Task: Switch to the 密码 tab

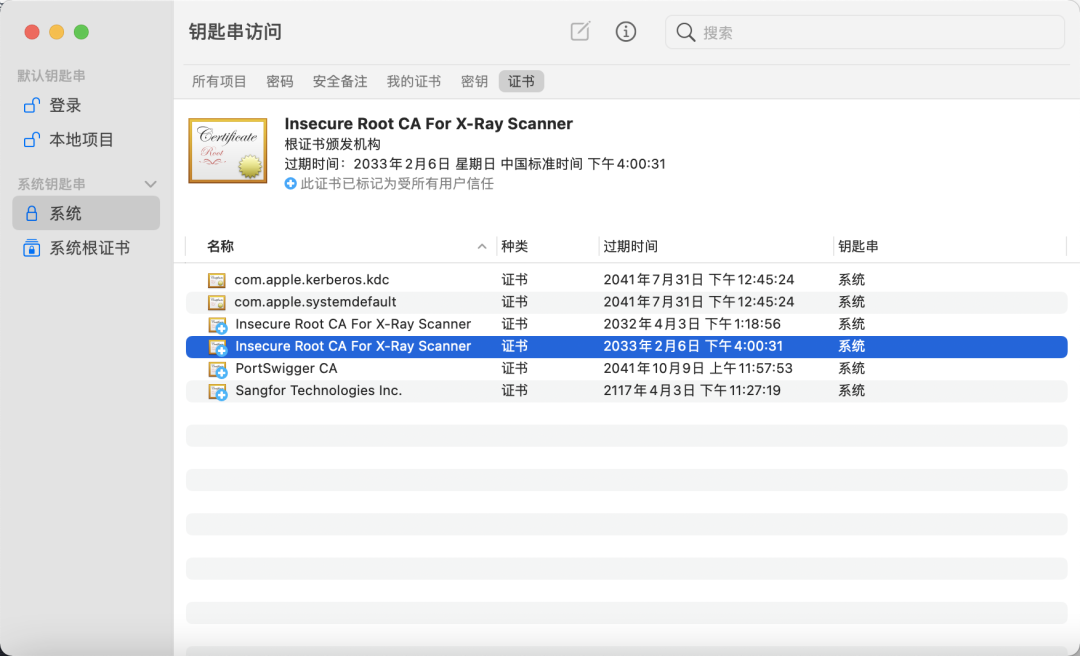Action: [280, 81]
